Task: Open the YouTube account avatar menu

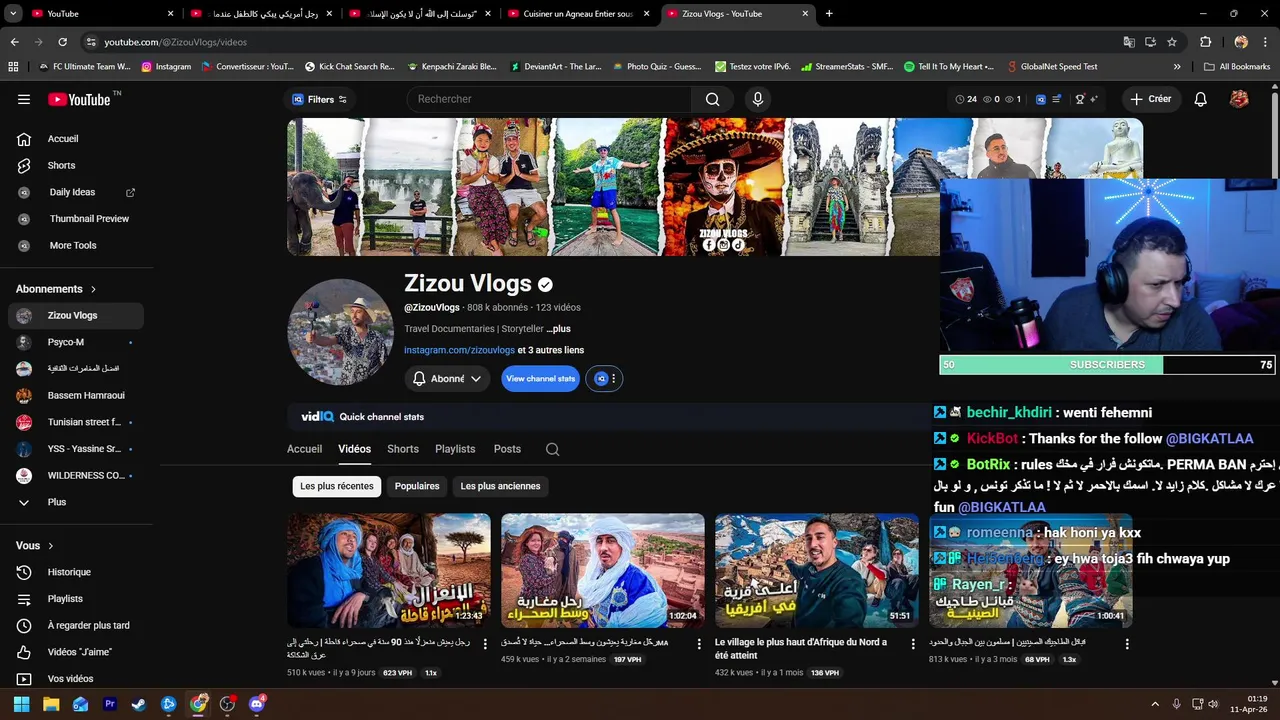Action: pyautogui.click(x=1239, y=99)
